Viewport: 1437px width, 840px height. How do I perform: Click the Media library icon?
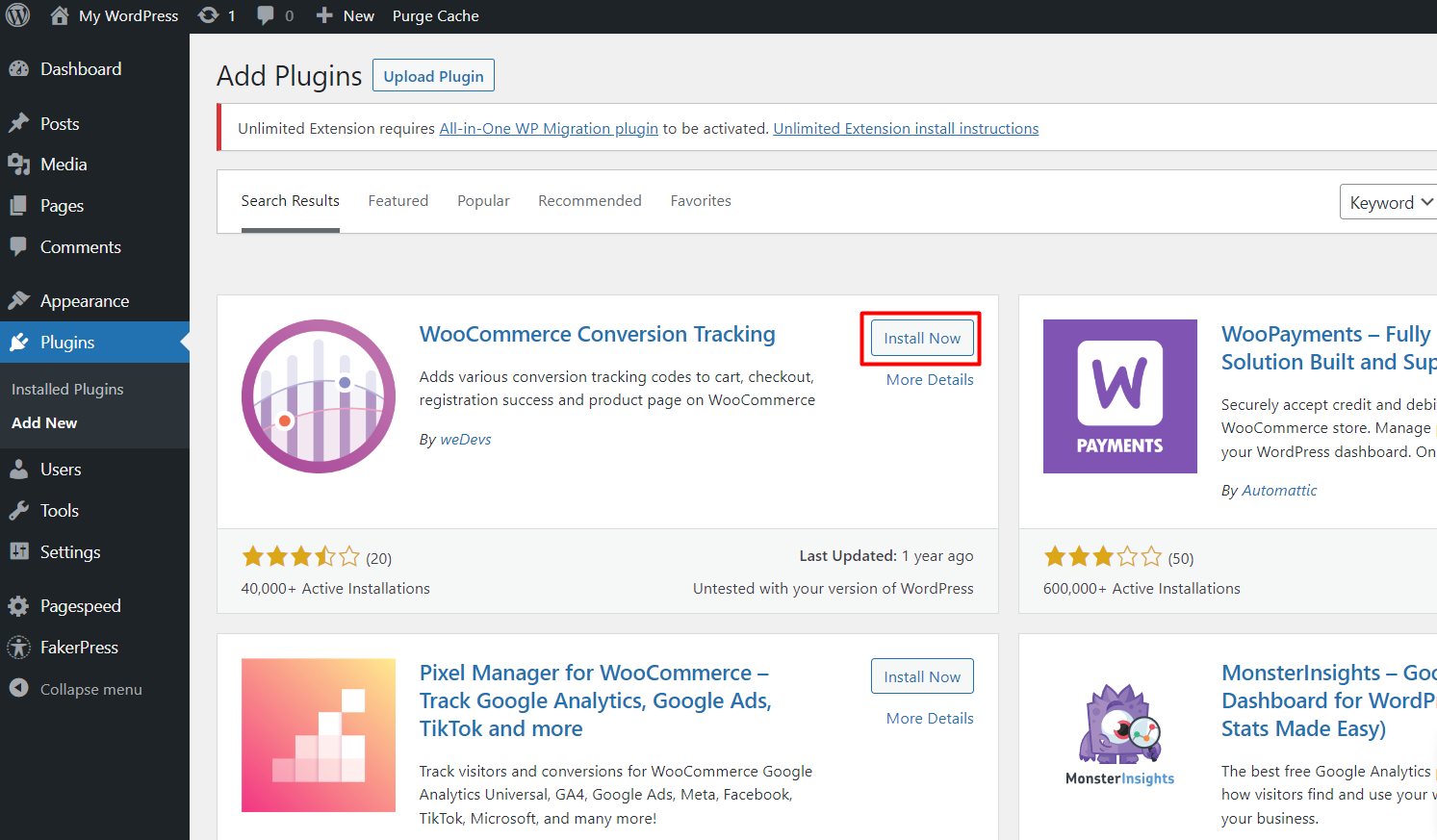(18, 165)
